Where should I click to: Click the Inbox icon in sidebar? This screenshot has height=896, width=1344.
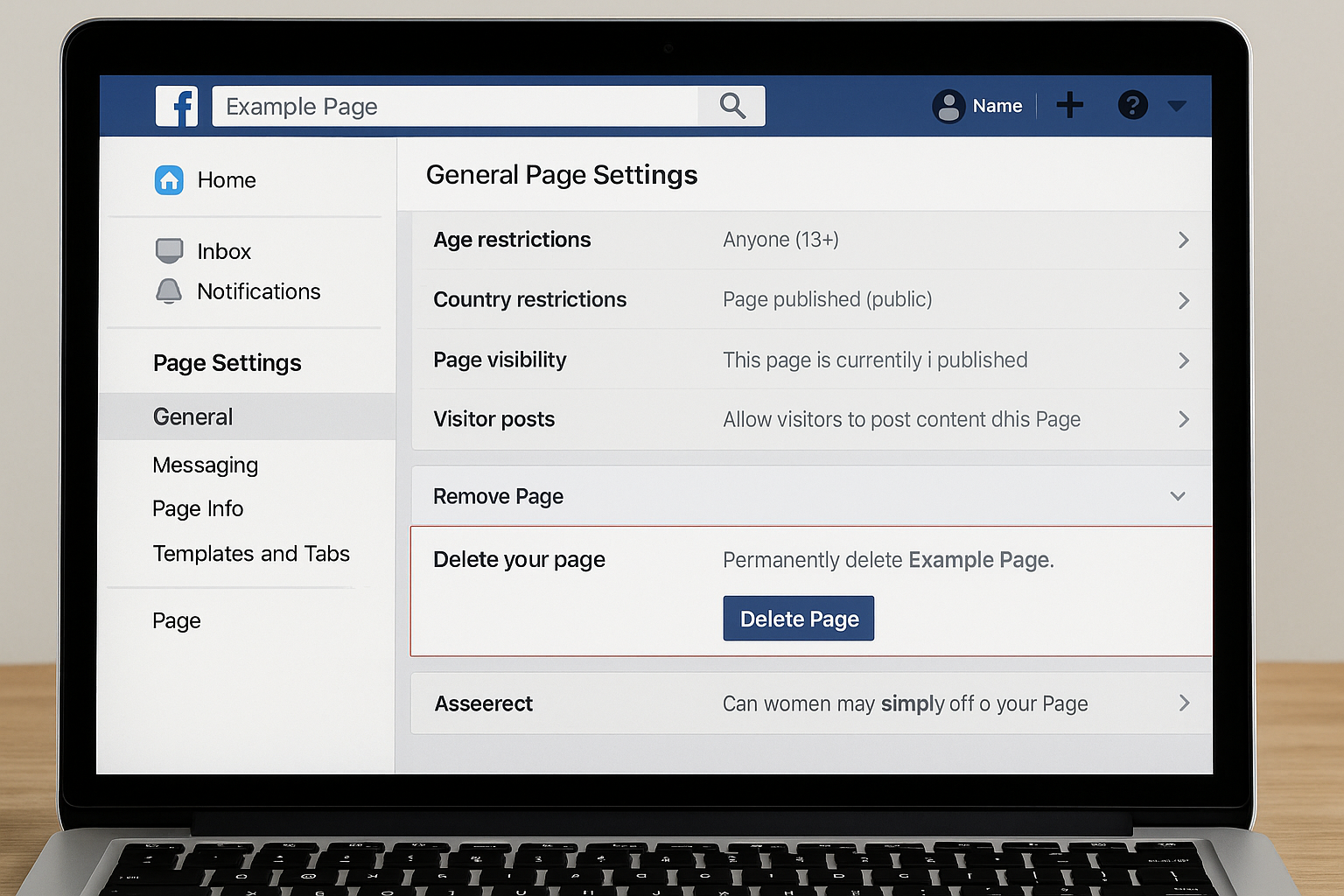tap(169, 251)
